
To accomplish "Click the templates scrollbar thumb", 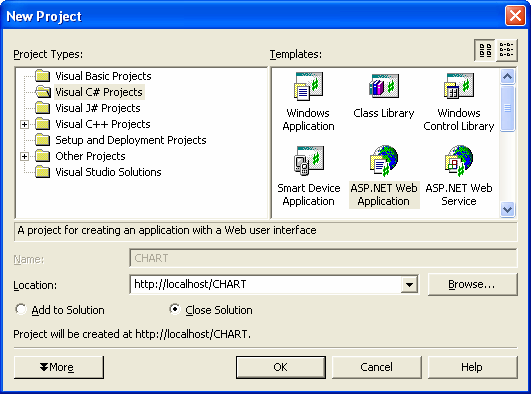I will pos(507,108).
